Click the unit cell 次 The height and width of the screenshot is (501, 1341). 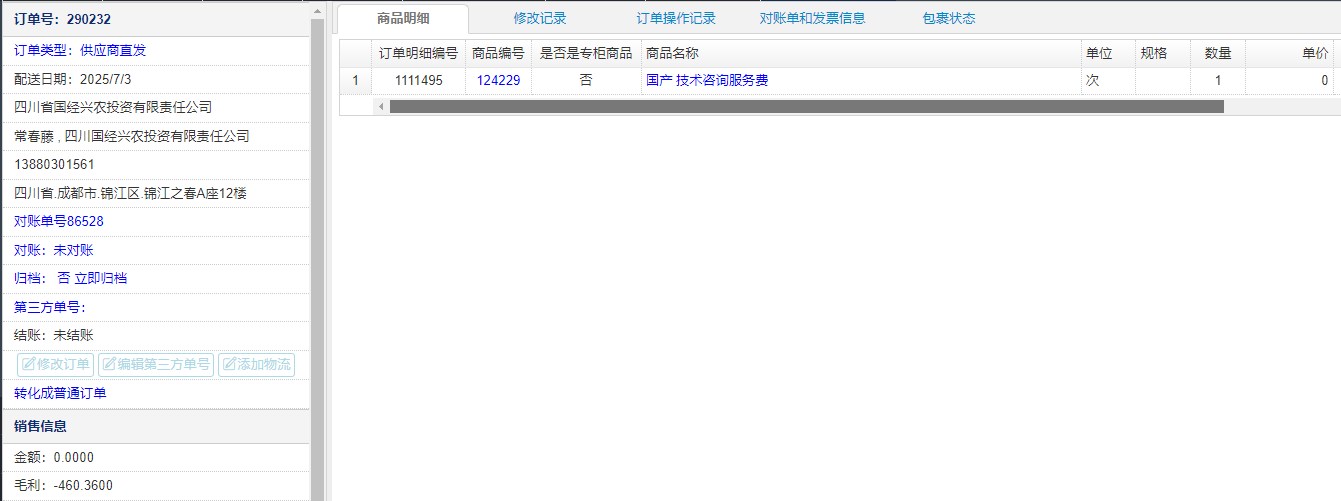(x=1108, y=81)
